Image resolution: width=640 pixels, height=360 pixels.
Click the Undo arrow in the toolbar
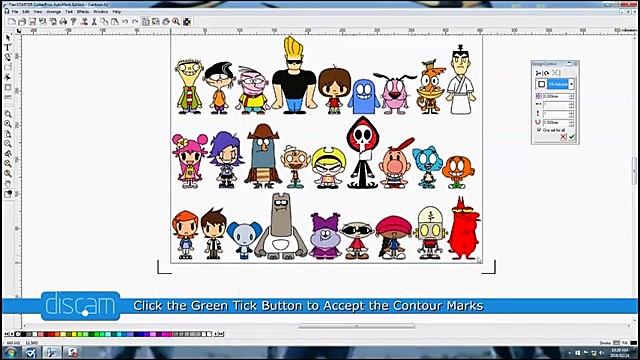click(x=125, y=22)
